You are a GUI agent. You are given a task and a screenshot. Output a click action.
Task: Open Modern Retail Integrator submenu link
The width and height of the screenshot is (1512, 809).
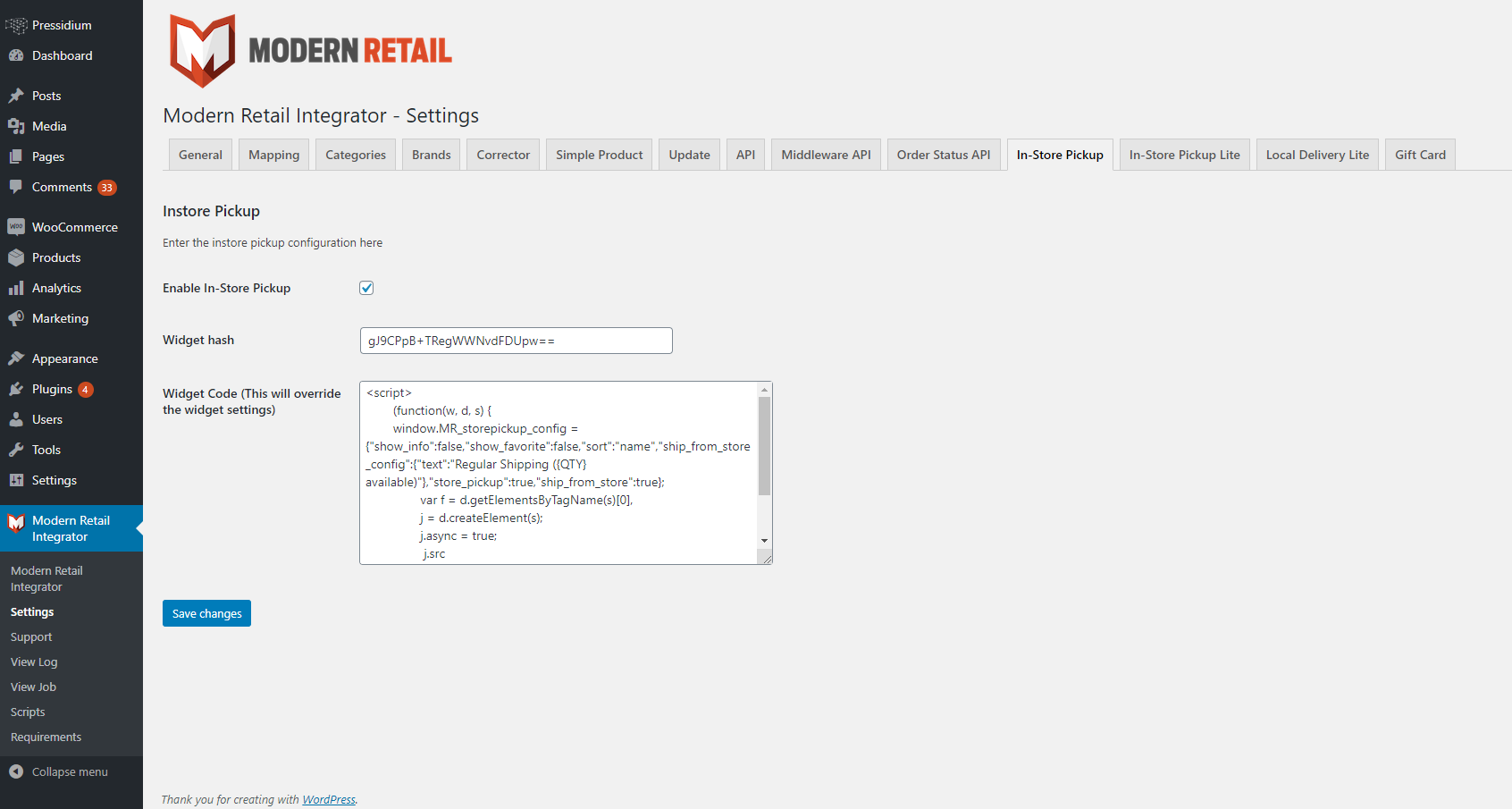(x=46, y=579)
